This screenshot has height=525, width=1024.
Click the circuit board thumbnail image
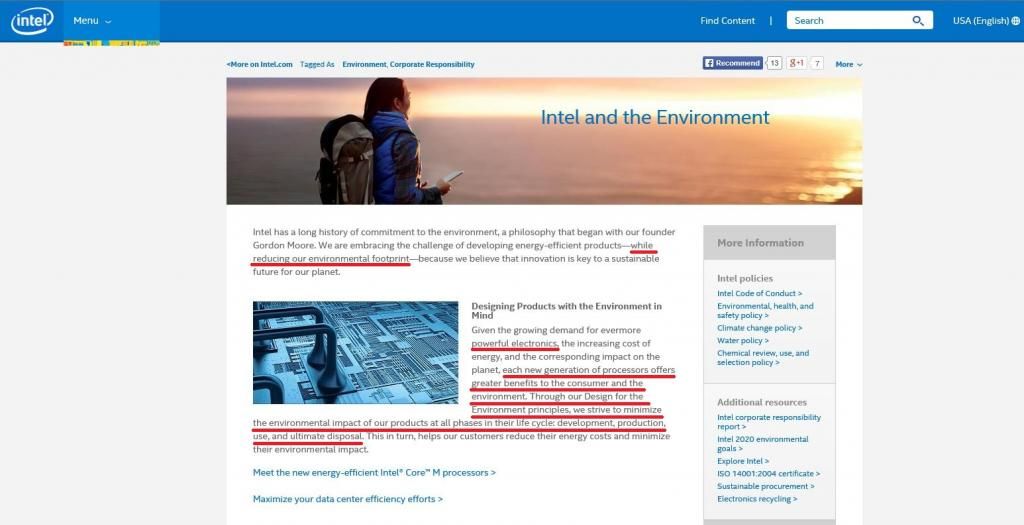pos(356,353)
